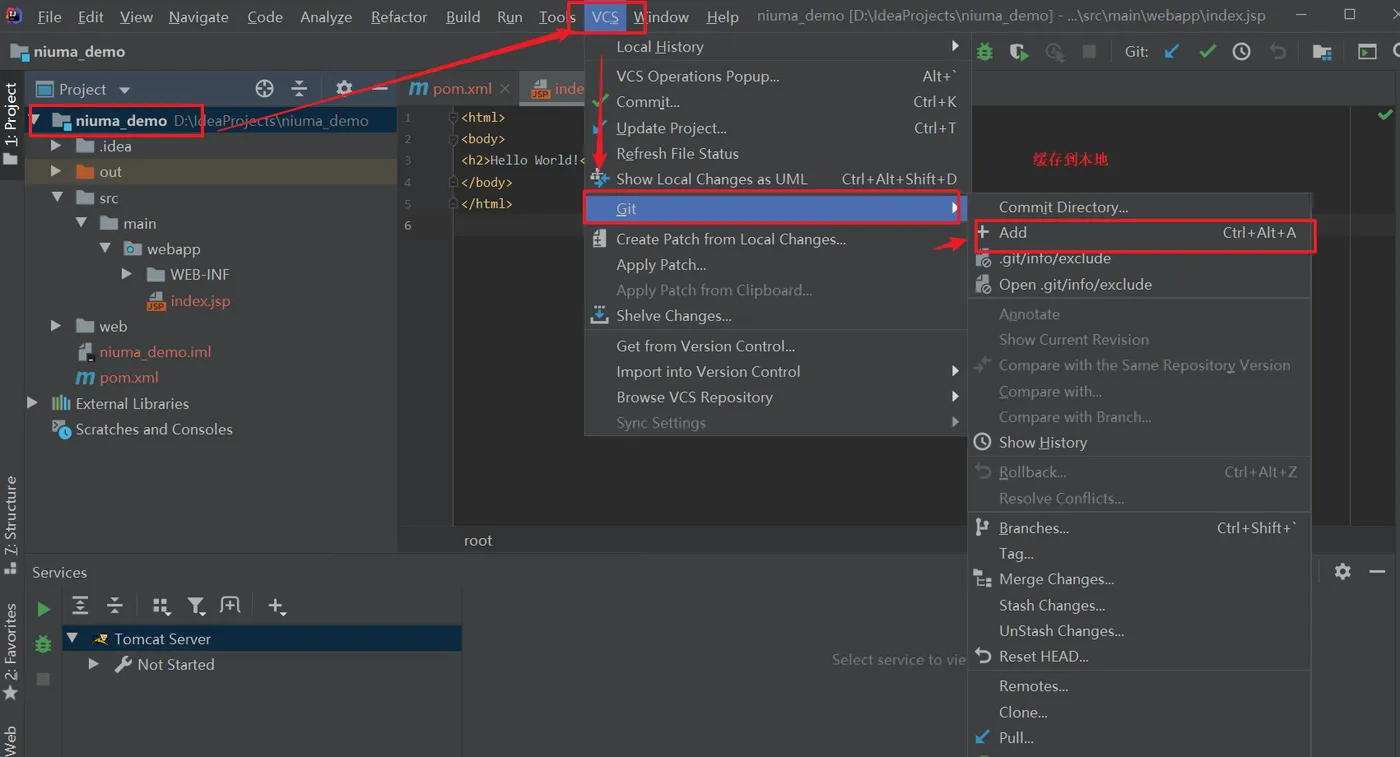The image size is (1400, 757).
Task: Collapse the webapp folder arrow
Action: [x=104, y=249]
